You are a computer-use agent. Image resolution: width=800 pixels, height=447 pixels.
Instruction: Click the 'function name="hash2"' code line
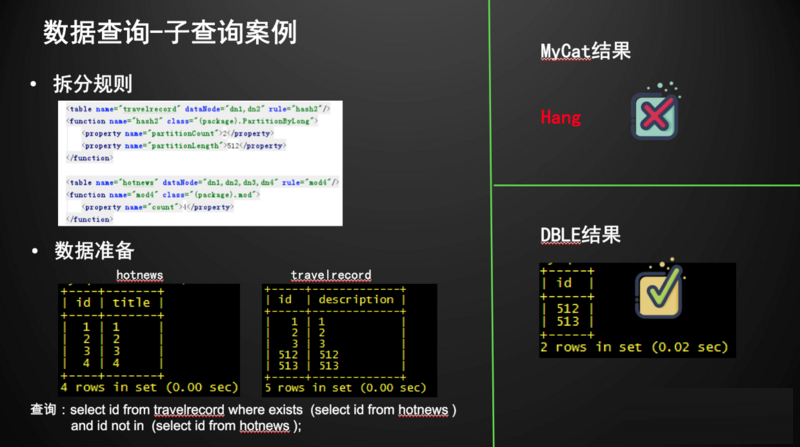[x=192, y=121]
